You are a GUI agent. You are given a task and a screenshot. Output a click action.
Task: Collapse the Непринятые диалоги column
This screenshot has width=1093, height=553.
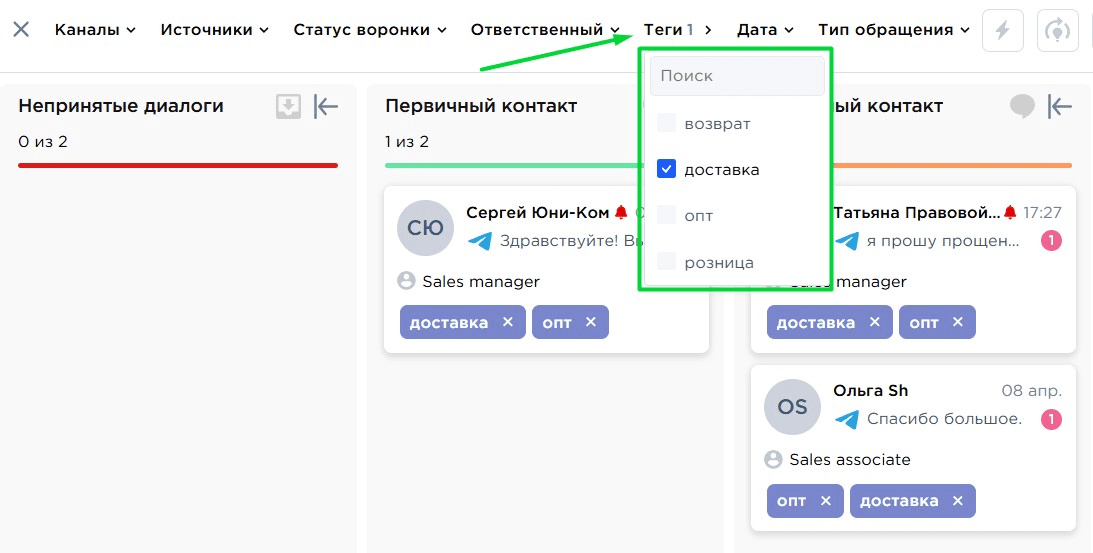pos(326,106)
